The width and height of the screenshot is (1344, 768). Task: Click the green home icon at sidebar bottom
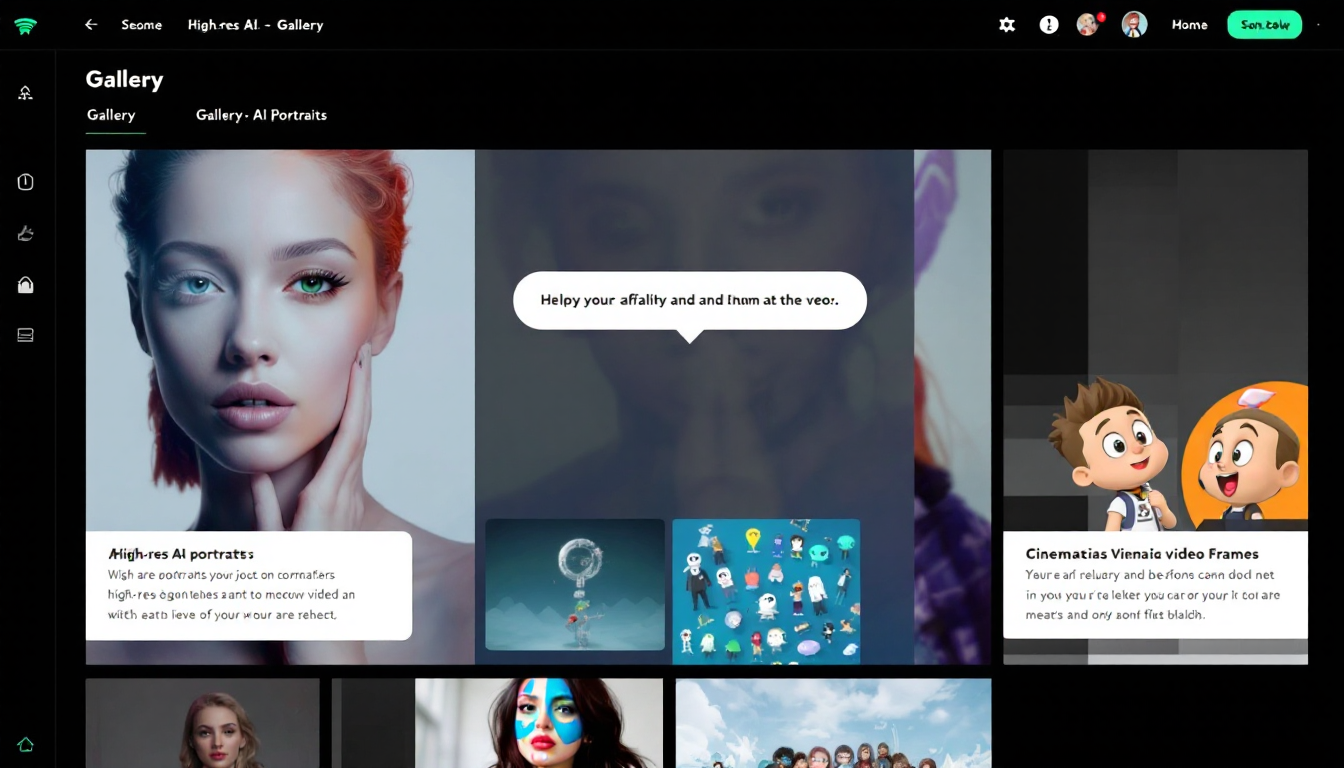point(26,744)
